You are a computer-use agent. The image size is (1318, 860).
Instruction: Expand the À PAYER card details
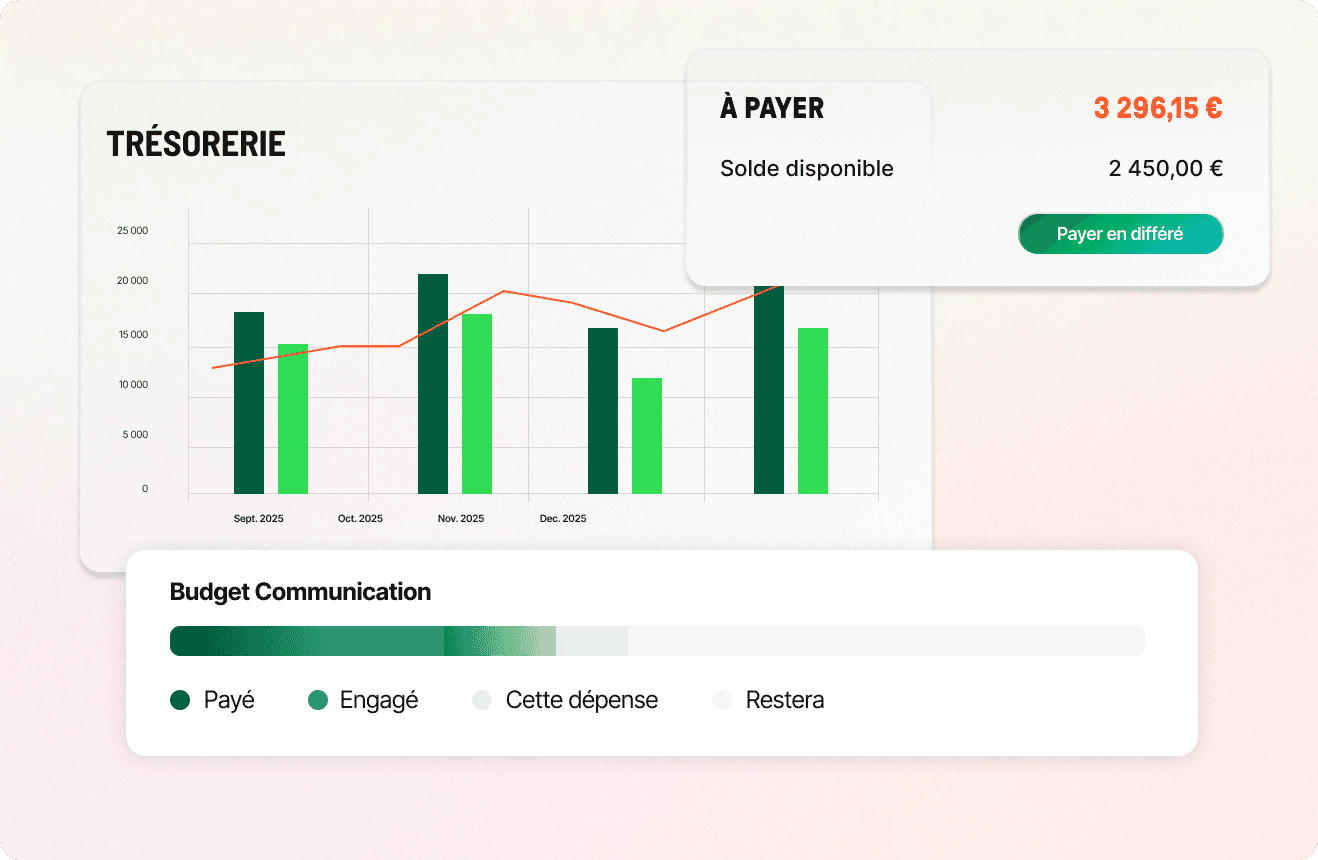771,108
